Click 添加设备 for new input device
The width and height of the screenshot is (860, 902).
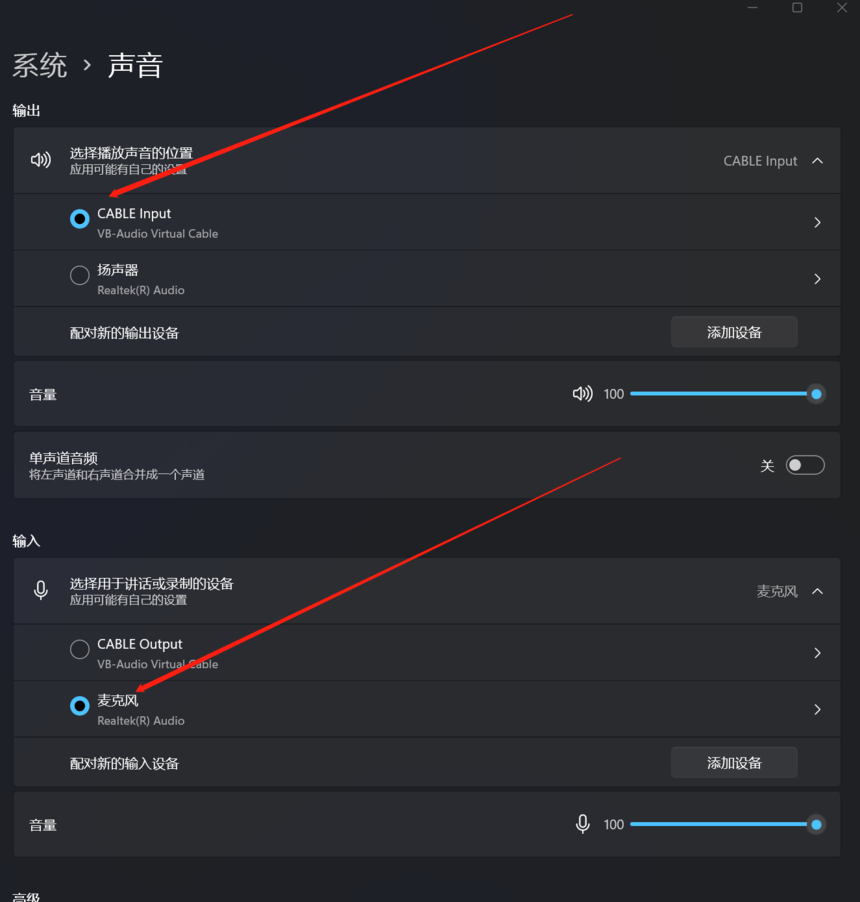[x=734, y=762]
